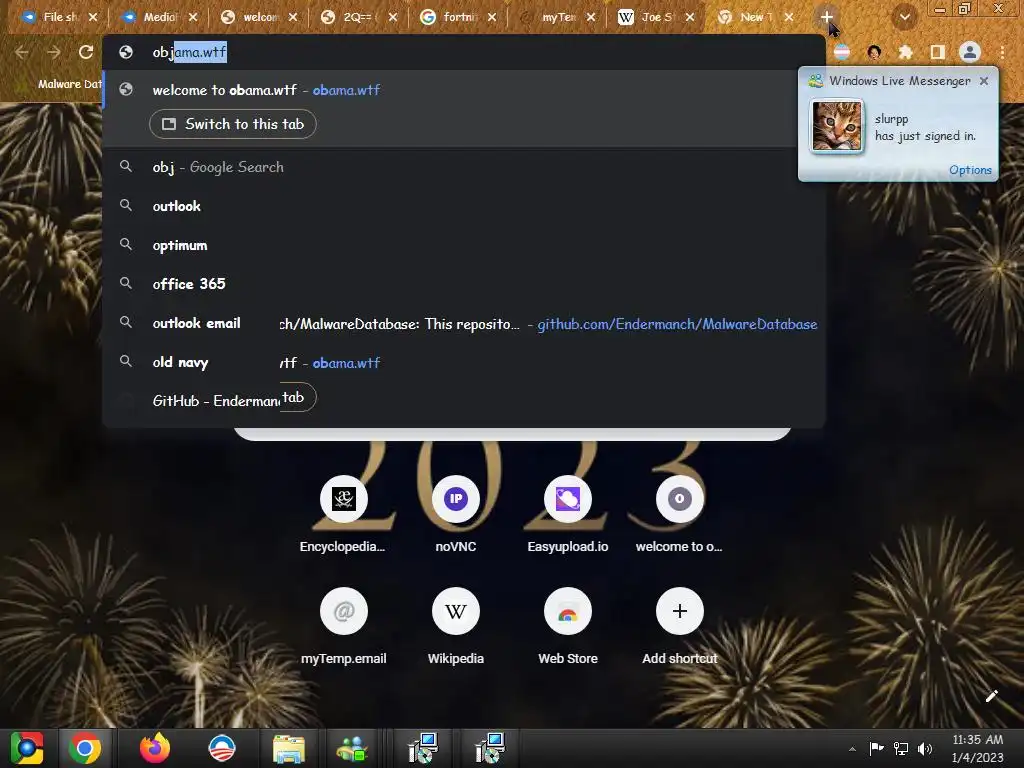Switch to the 'welcom' tab
Image resolution: width=1024 pixels, height=768 pixels.
pyautogui.click(x=255, y=17)
